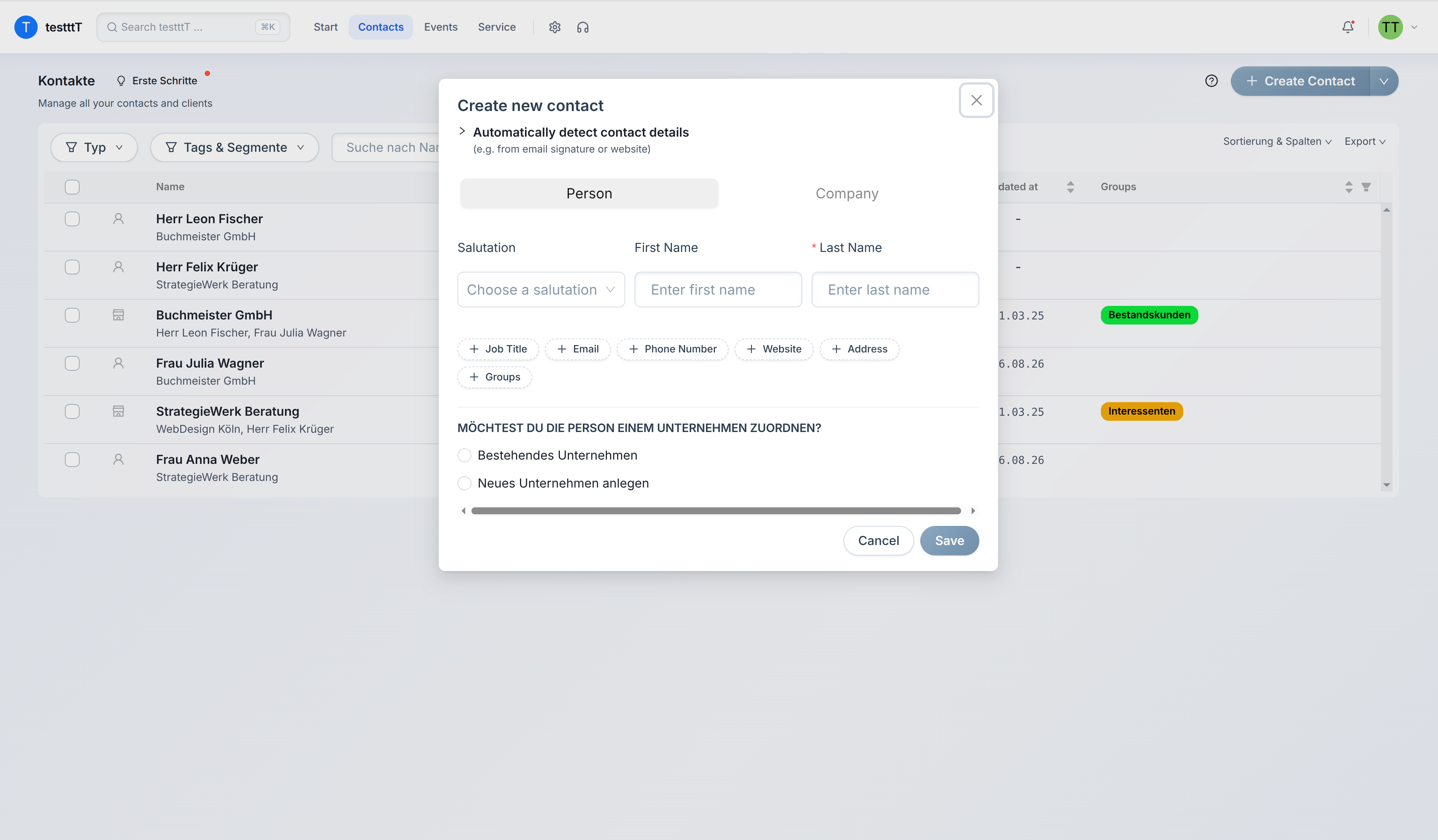
Task: Open the TT user avatar
Action: (1390, 27)
